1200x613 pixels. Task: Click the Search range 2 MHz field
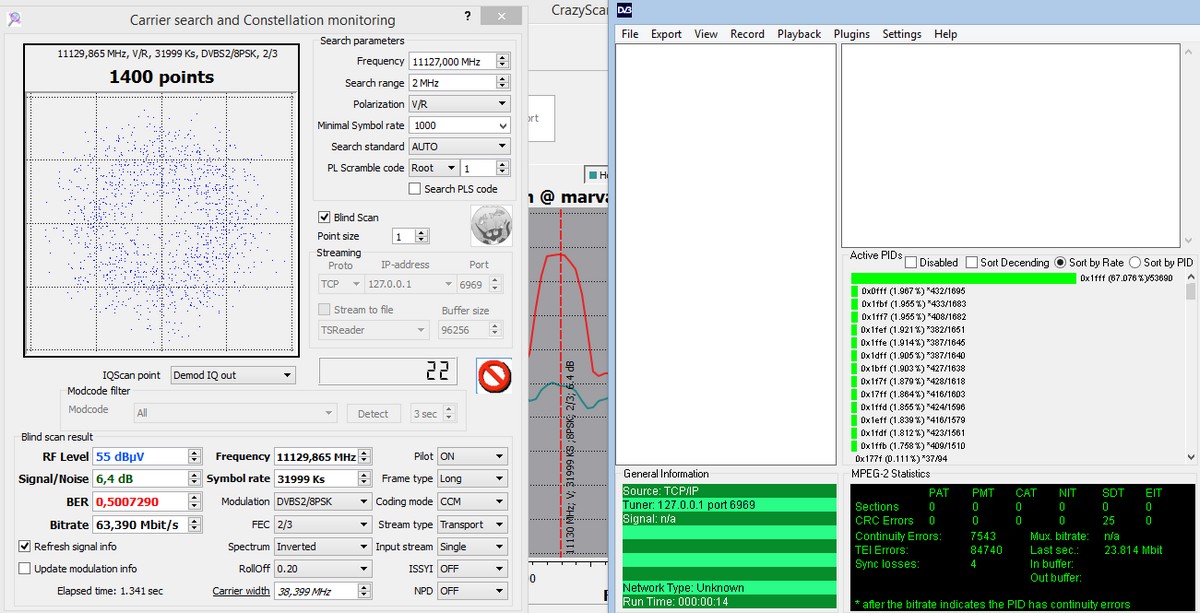[452, 83]
